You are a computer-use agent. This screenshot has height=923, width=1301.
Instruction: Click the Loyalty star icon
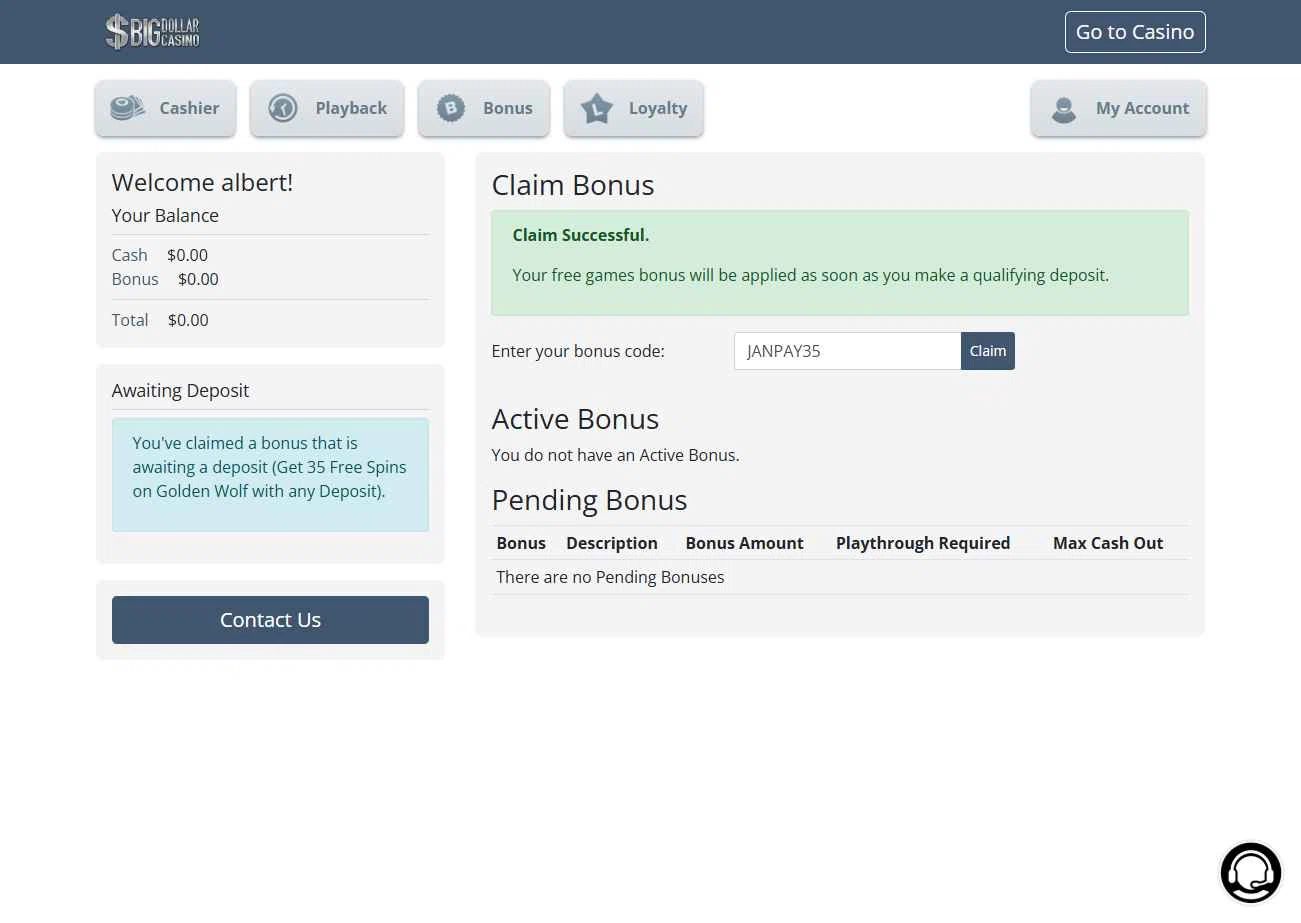tap(597, 108)
